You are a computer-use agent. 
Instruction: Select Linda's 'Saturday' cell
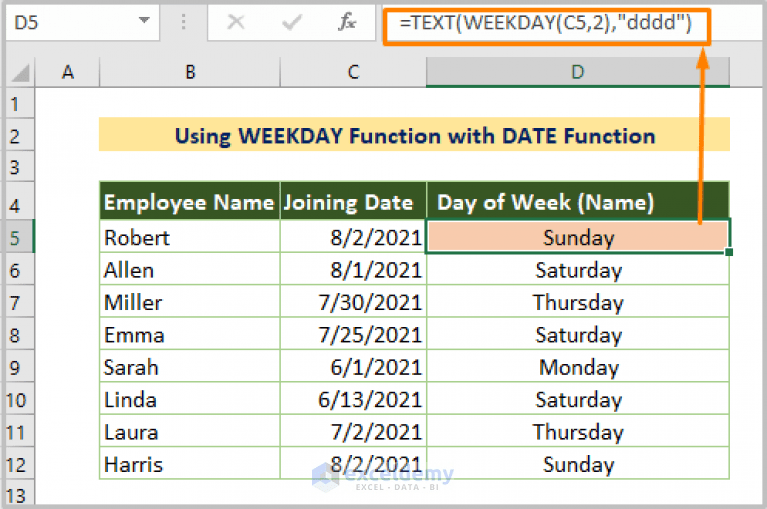click(578, 399)
